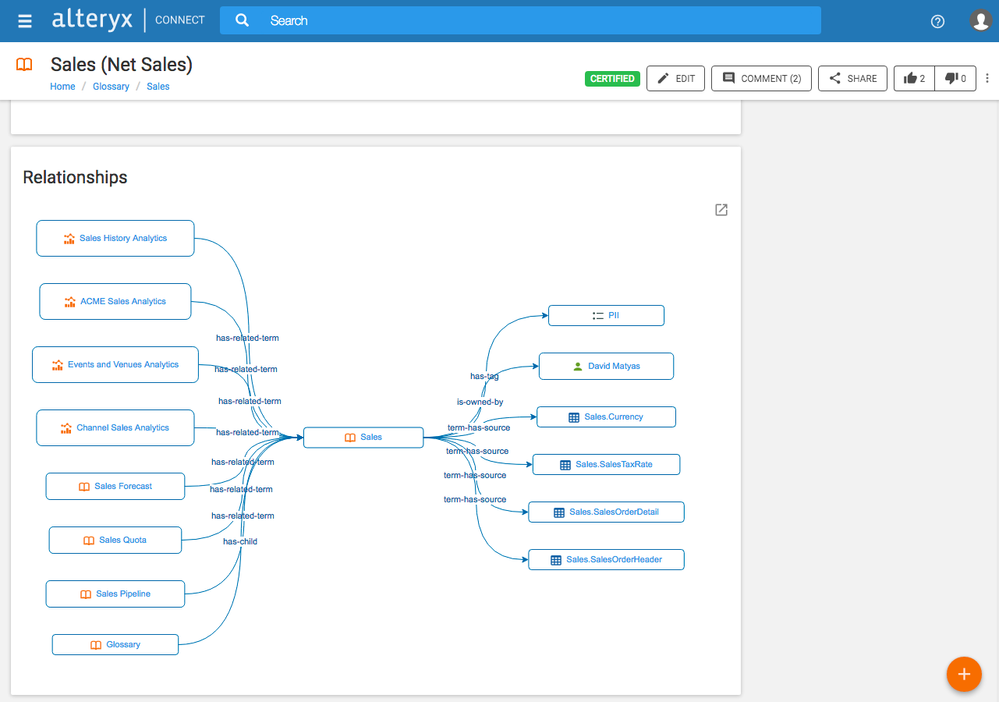The image size is (999, 702).
Task: Open COMMENT (2) button
Action: pyautogui.click(x=761, y=78)
